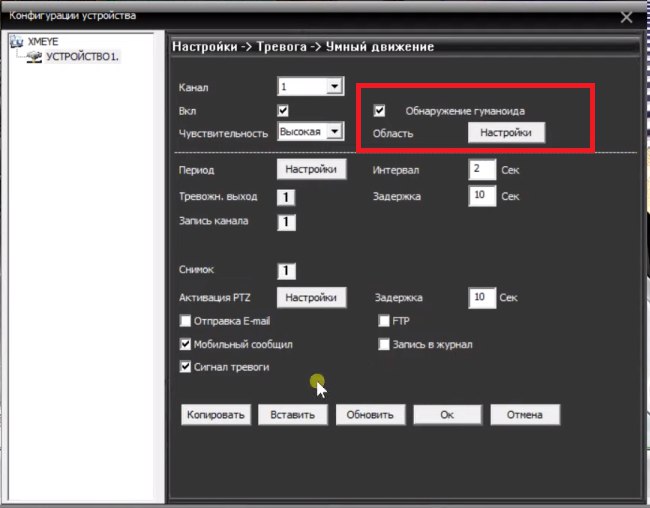The width and height of the screenshot is (650, 508).
Task: Click the upper Задержка input next to Тревожн. выход
Action: point(482,195)
